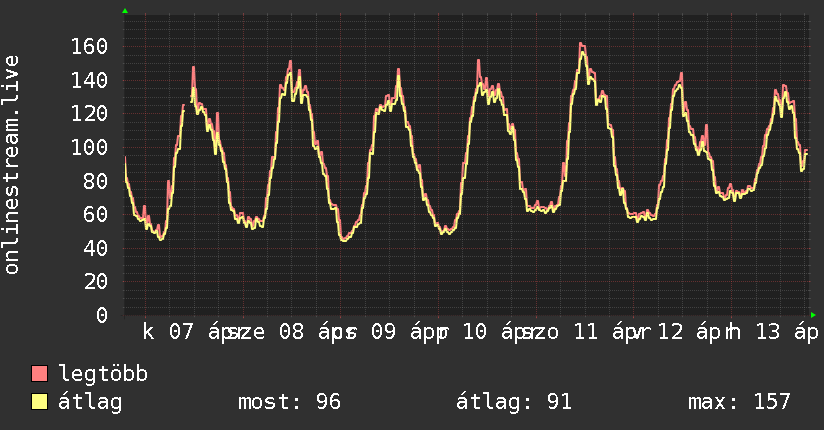Select the átlag label beside the yellow swatch

(x=90, y=402)
